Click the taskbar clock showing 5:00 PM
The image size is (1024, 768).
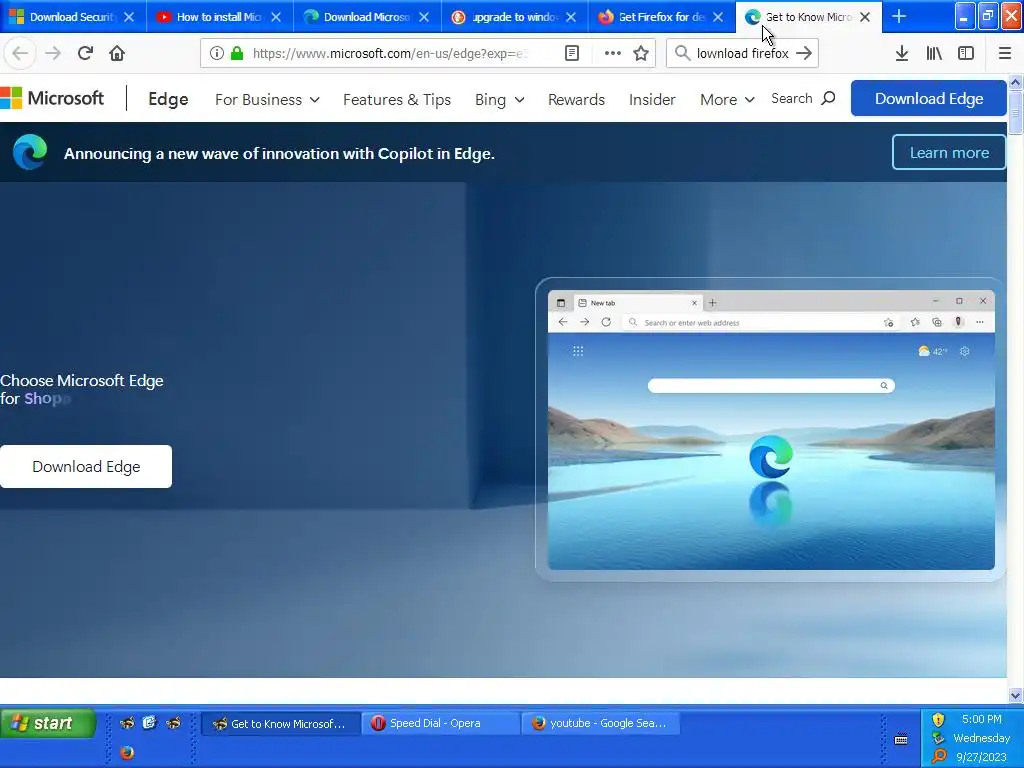click(982, 719)
